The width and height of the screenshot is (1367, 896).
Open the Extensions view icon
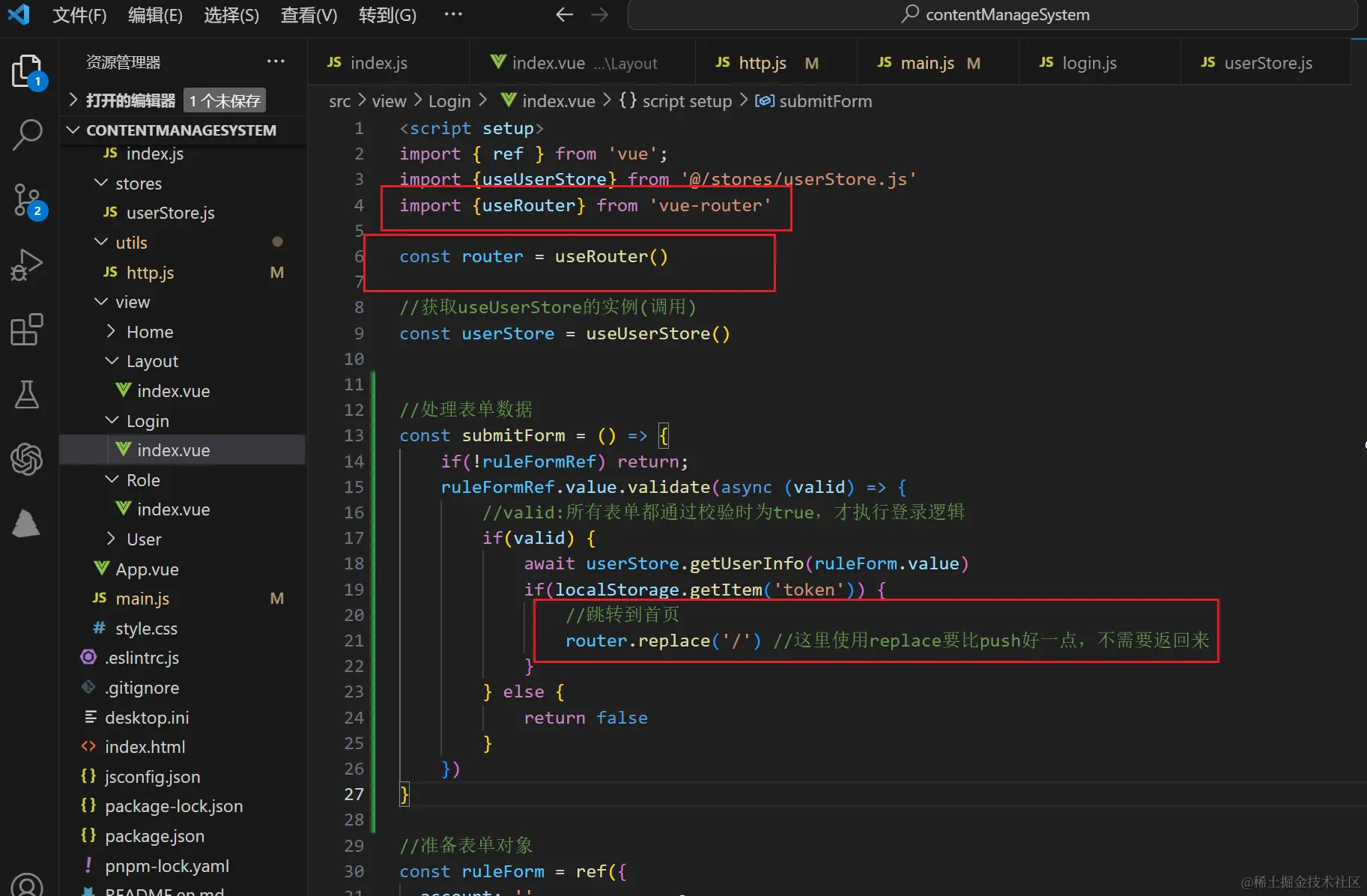28,330
